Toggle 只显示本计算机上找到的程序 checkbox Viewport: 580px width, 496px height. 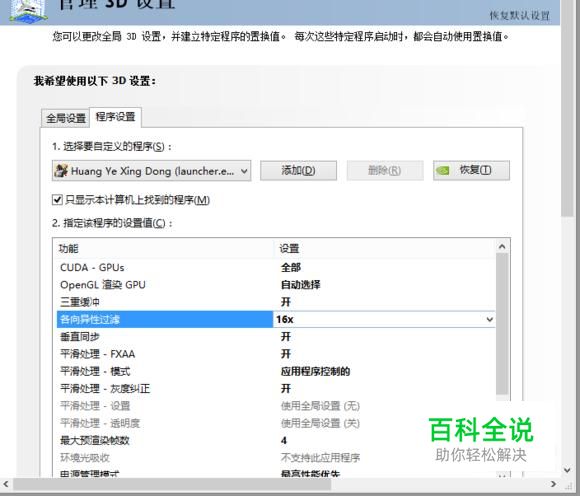[57, 200]
